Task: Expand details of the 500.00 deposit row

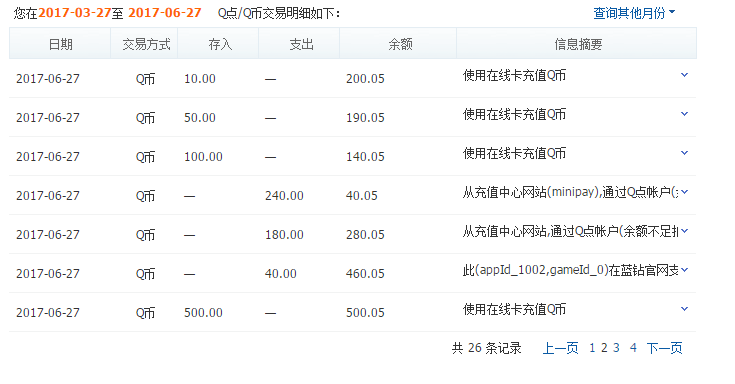Action: (x=684, y=309)
